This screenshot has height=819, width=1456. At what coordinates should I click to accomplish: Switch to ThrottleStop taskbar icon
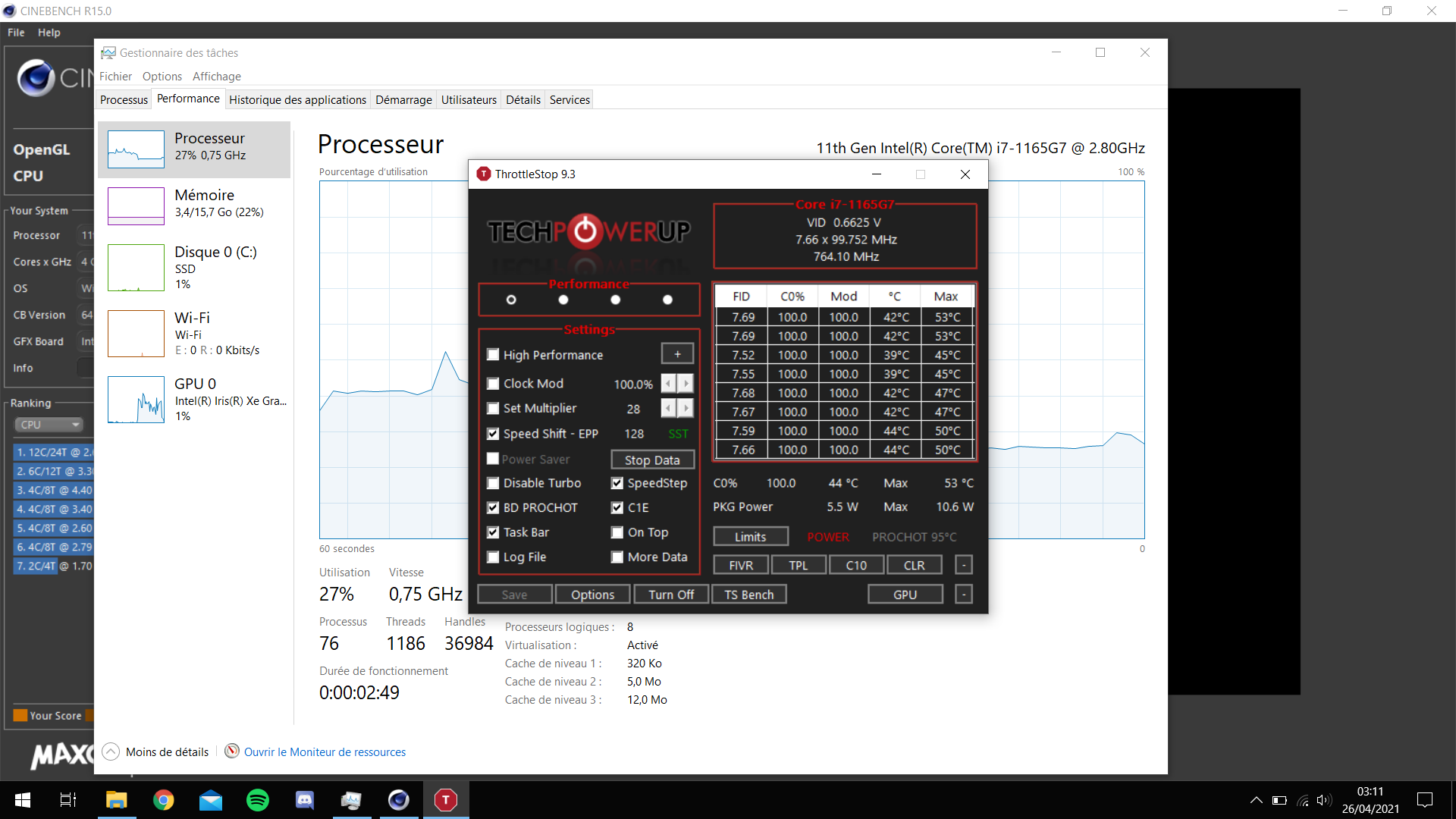pos(446,800)
